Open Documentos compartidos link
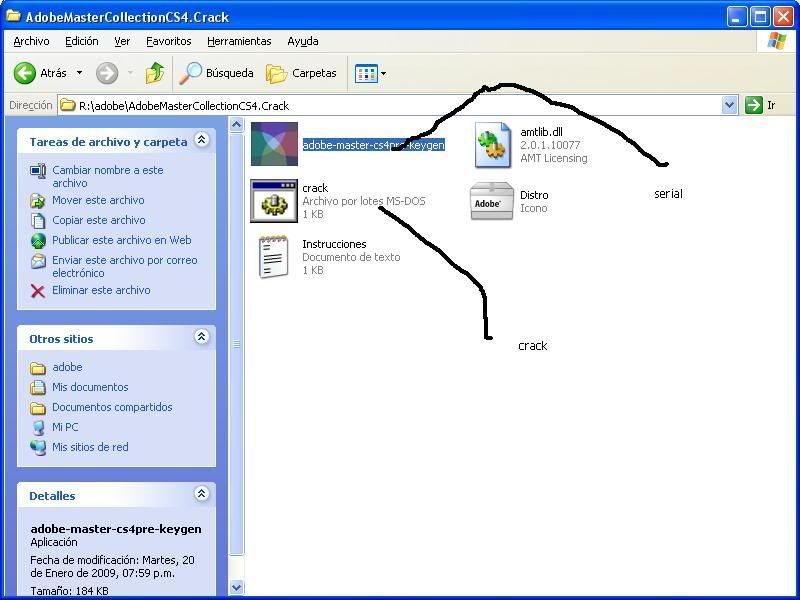Screen dimensions: 800x600 point(112,407)
